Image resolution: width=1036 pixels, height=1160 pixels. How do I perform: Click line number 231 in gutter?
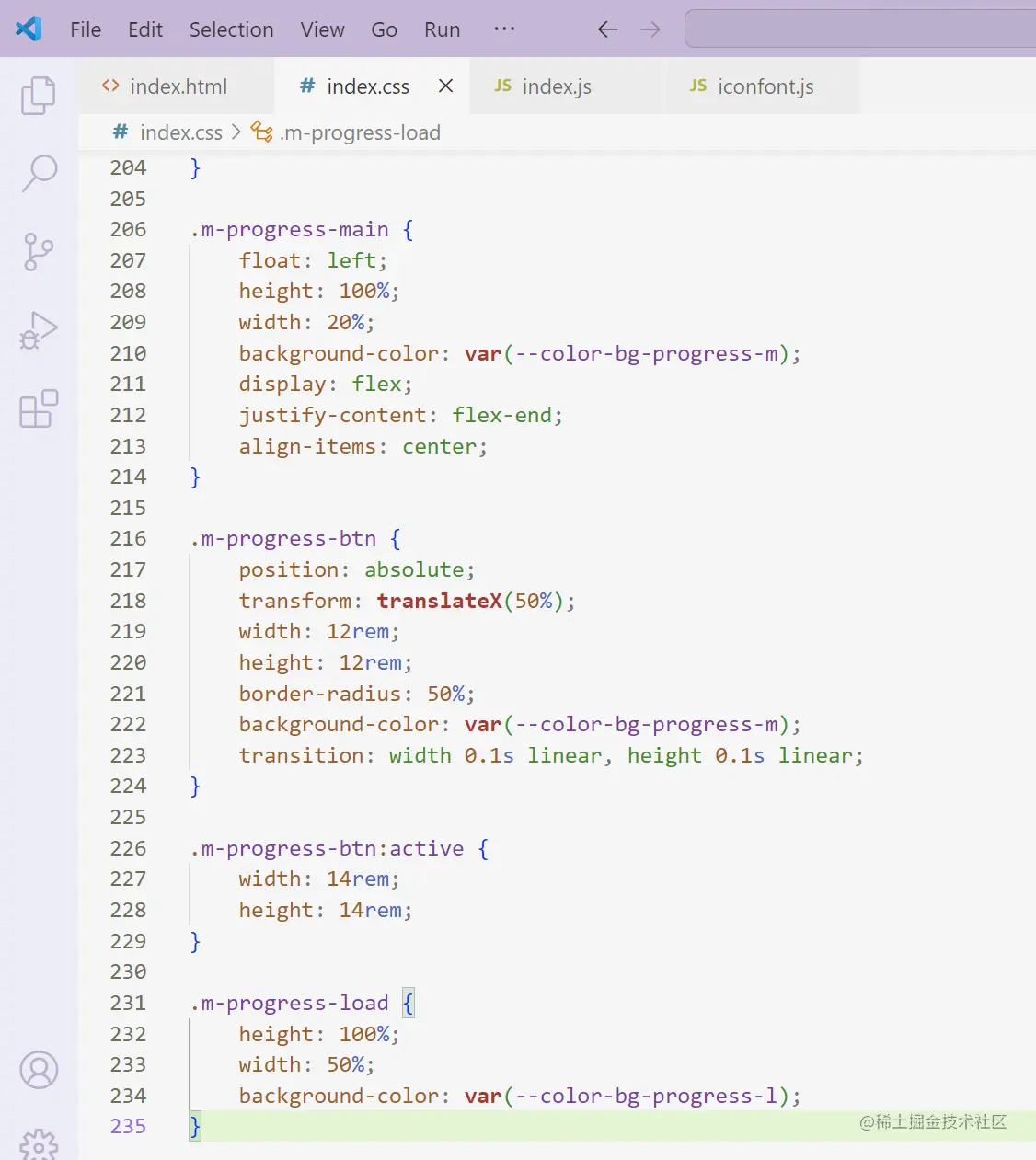tap(128, 1003)
